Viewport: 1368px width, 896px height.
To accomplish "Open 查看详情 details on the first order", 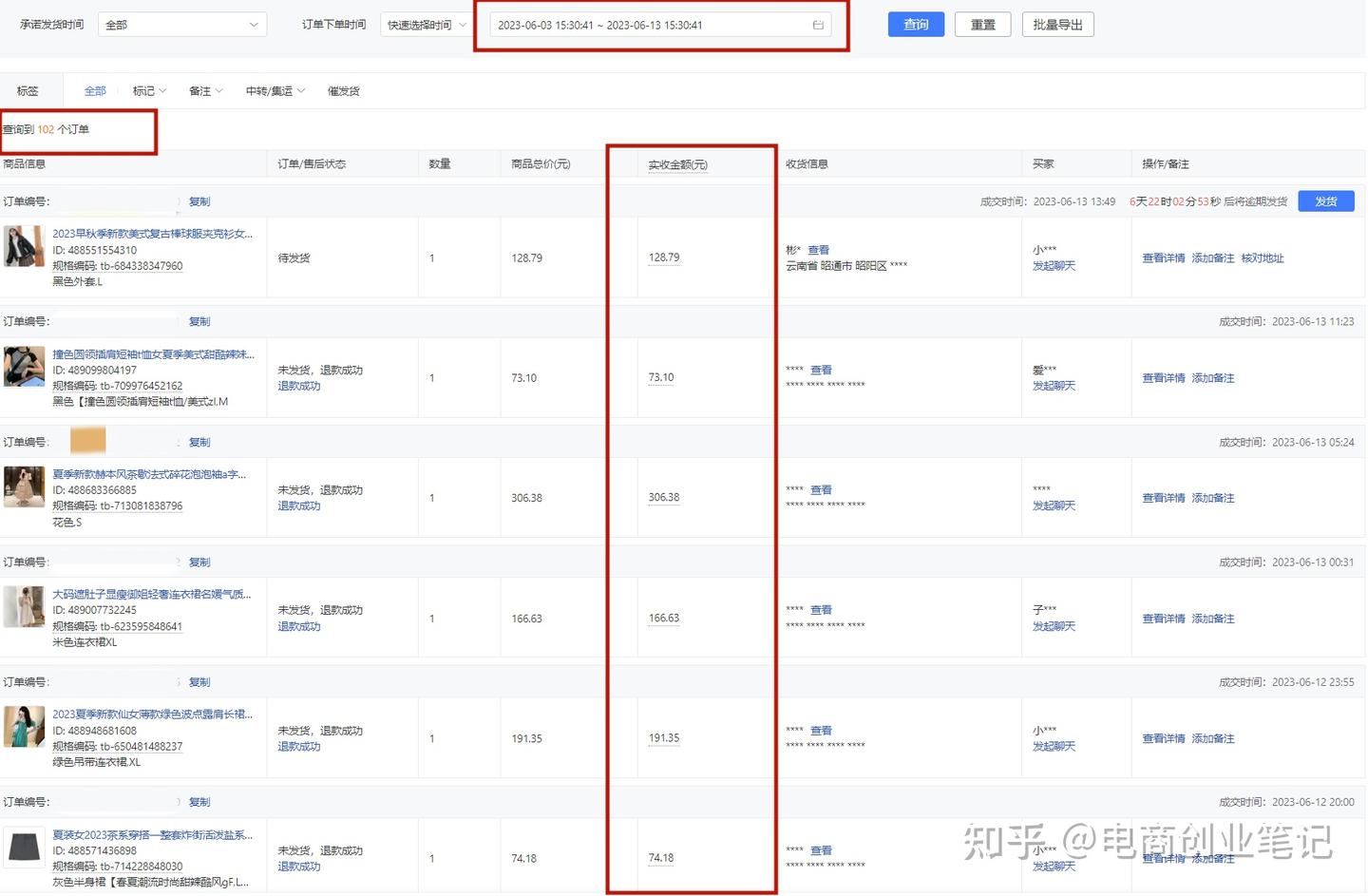I will pos(1163,257).
